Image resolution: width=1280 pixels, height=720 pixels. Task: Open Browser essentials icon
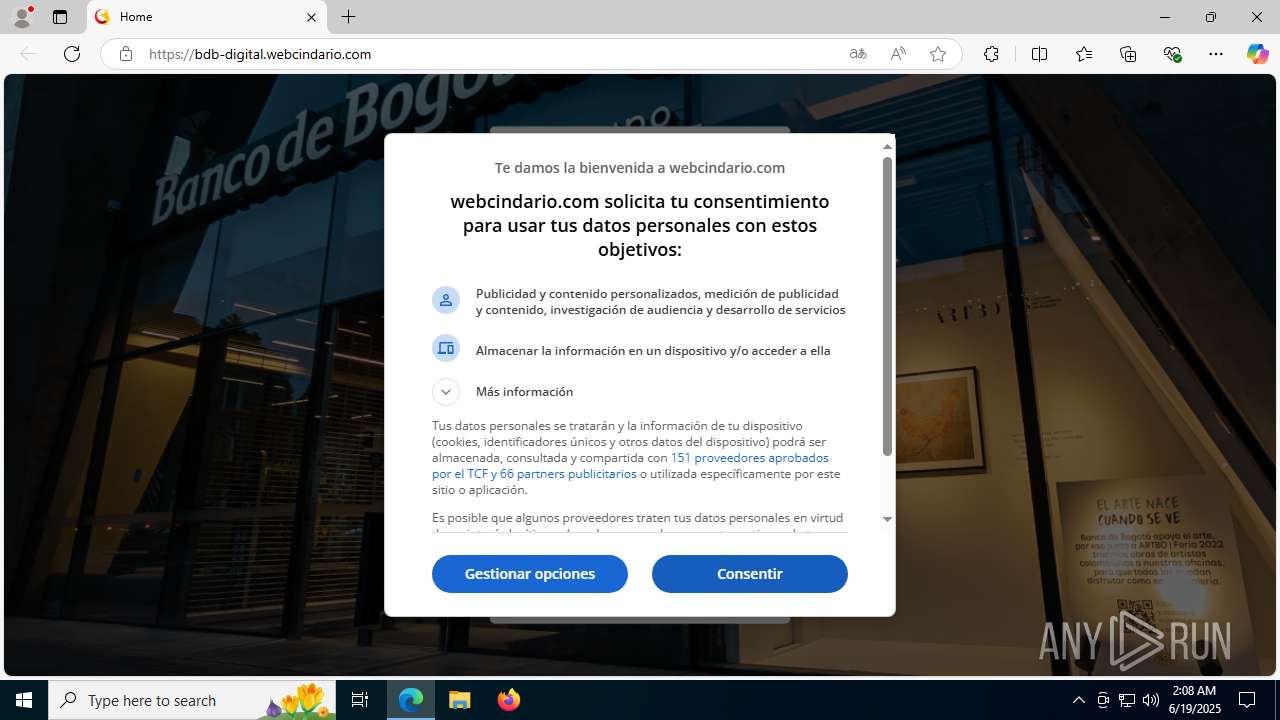tap(1172, 54)
